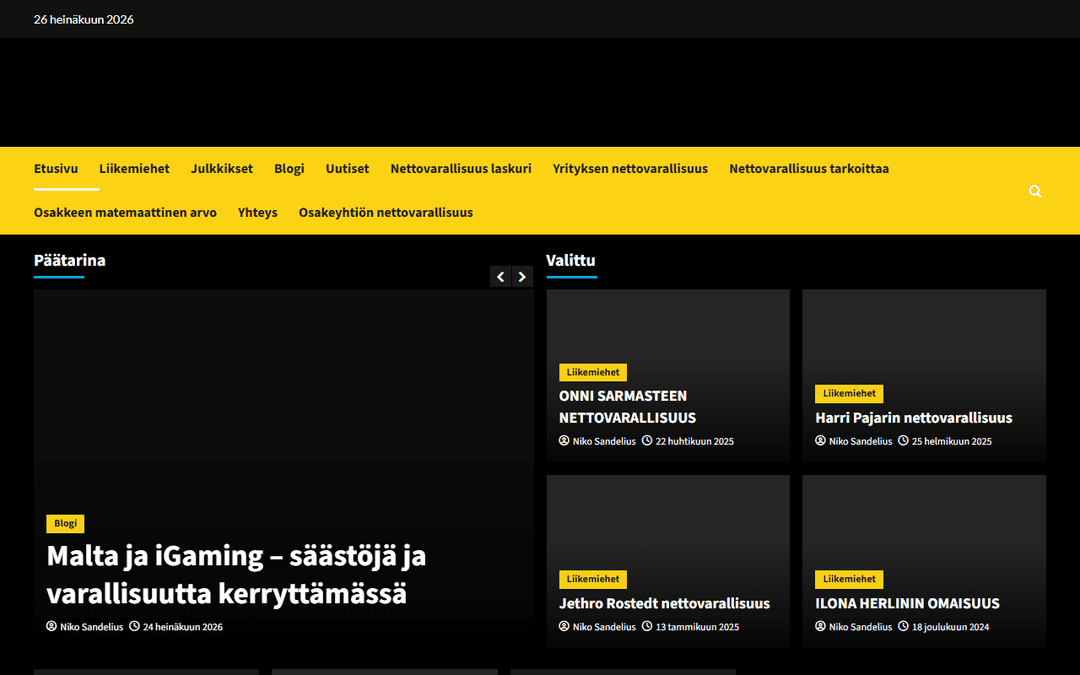Image resolution: width=1080 pixels, height=675 pixels.
Task: Click Liikemiehet tag on Harri Pajarin card
Action: (849, 393)
